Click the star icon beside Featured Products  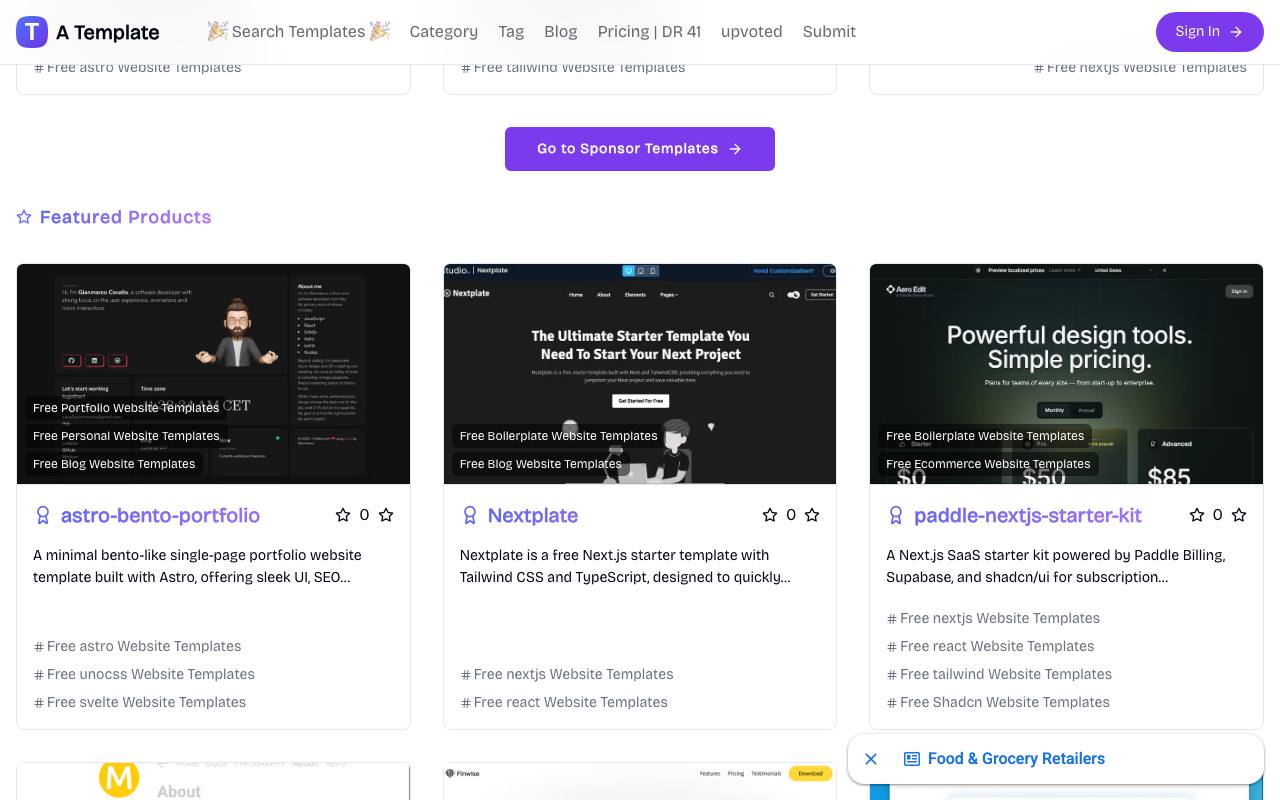24,217
